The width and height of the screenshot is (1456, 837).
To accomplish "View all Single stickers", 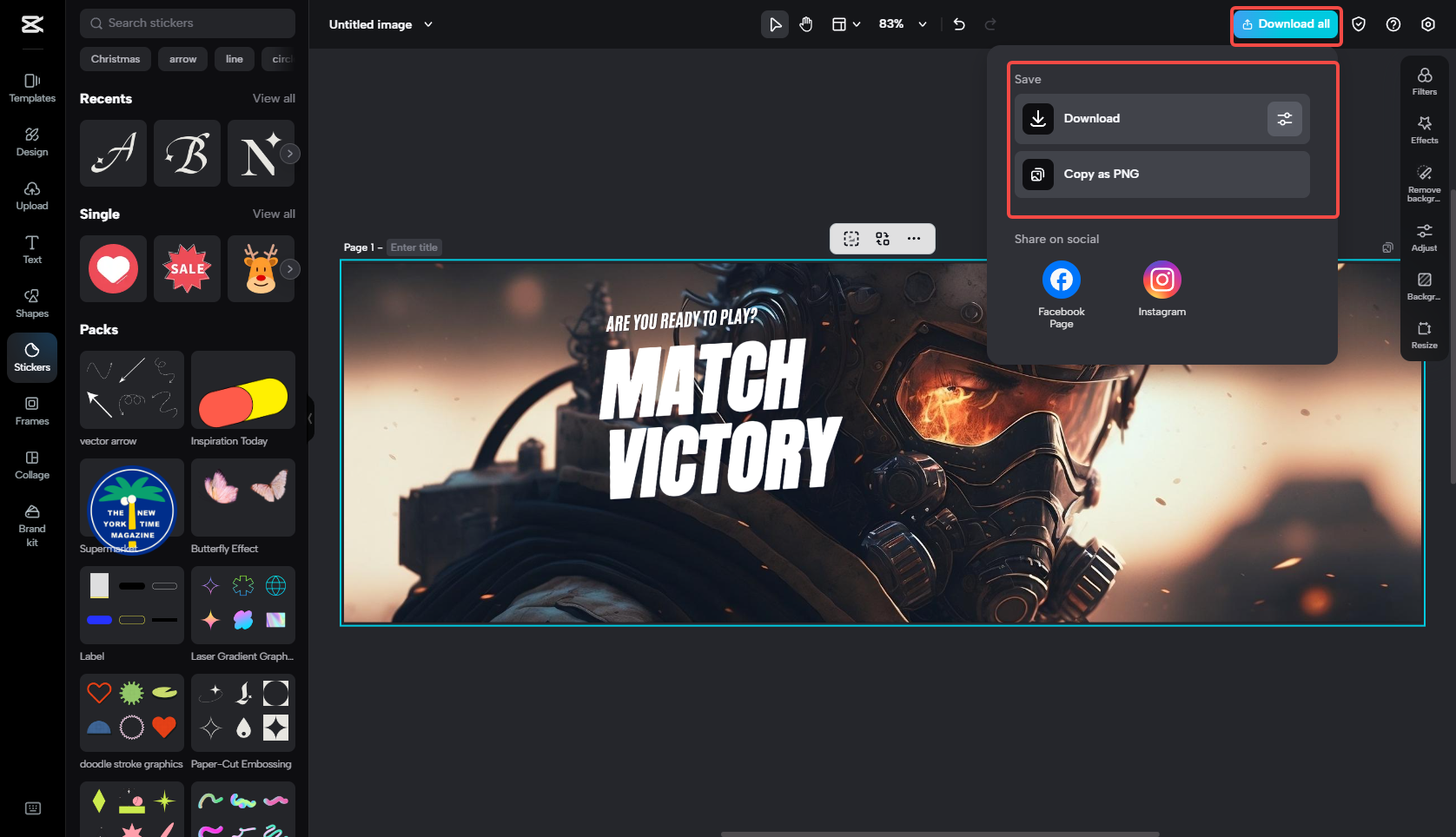I will click(x=274, y=214).
